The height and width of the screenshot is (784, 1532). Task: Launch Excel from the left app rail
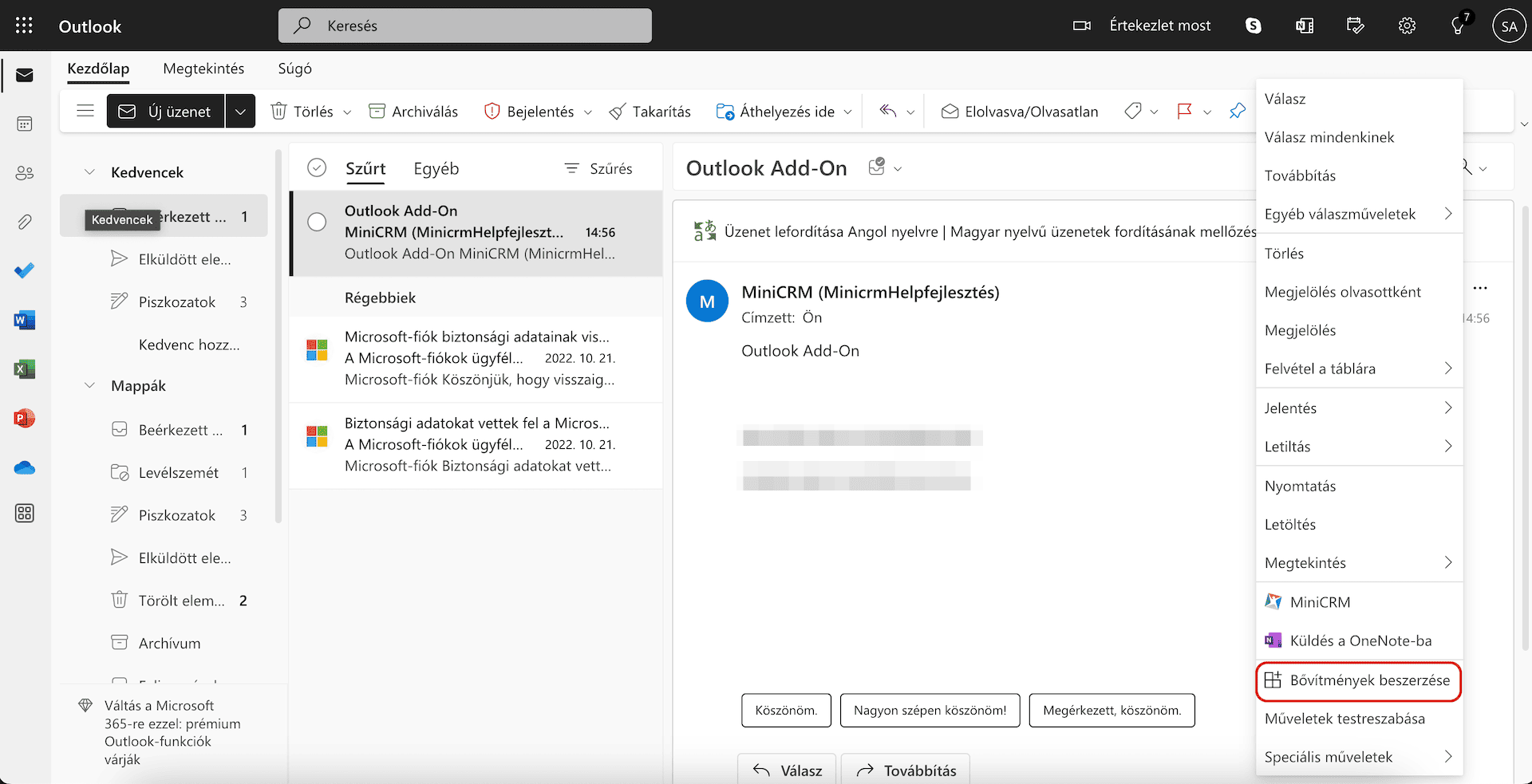tap(24, 369)
